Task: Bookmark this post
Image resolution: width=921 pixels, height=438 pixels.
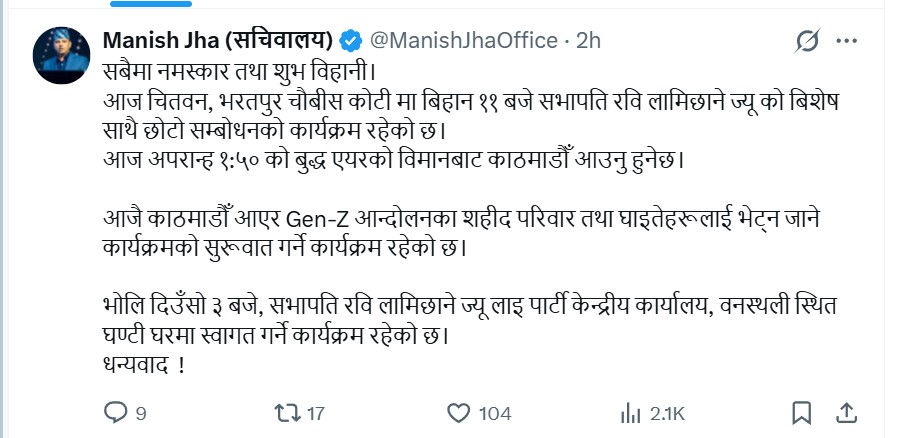Action: coord(801,413)
